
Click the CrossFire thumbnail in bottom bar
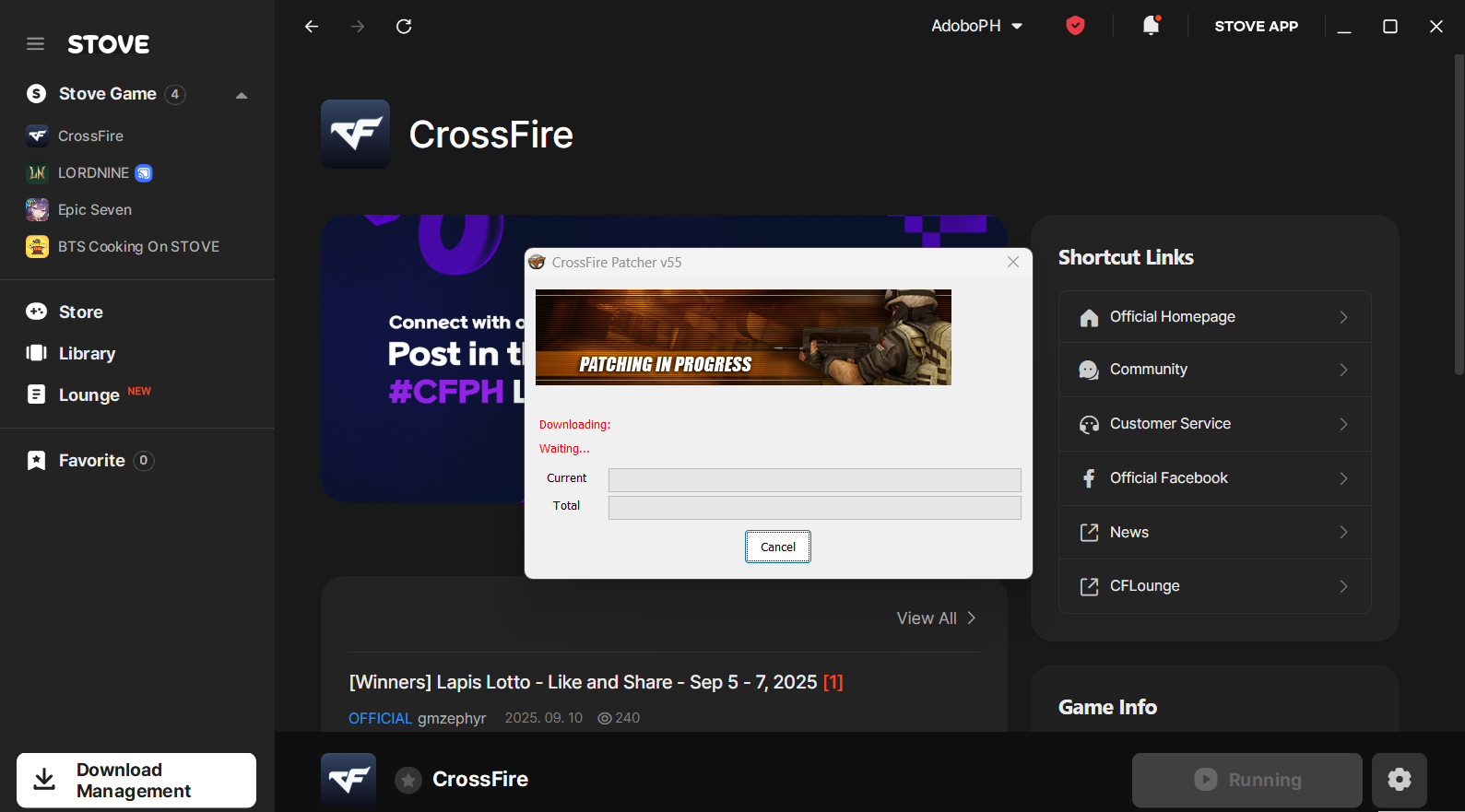point(349,780)
